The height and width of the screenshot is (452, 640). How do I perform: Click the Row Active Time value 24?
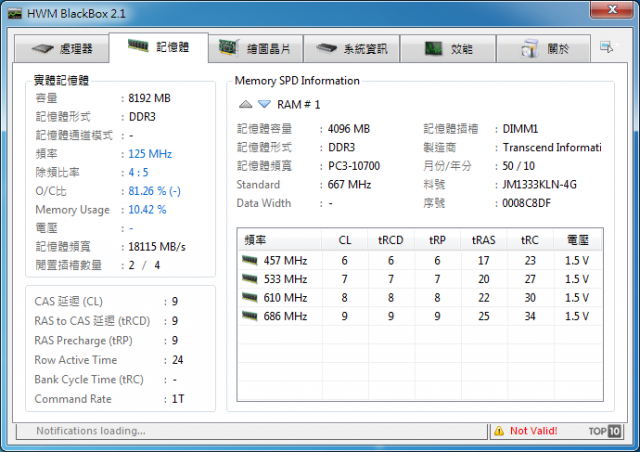(x=178, y=360)
